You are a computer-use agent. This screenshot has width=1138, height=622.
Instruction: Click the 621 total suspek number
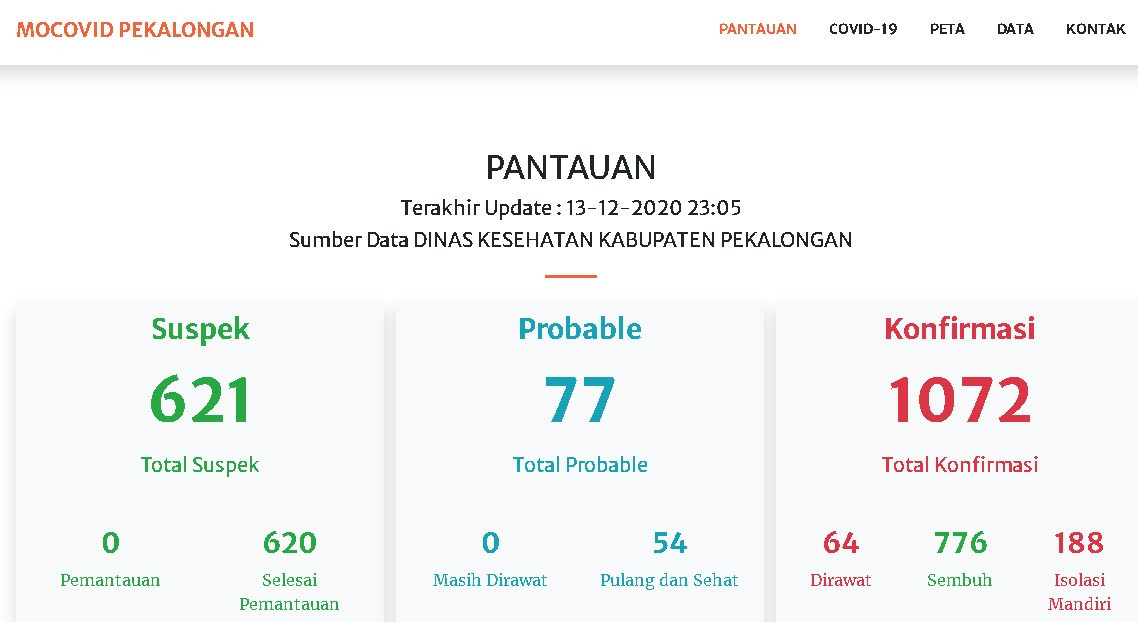(x=200, y=400)
